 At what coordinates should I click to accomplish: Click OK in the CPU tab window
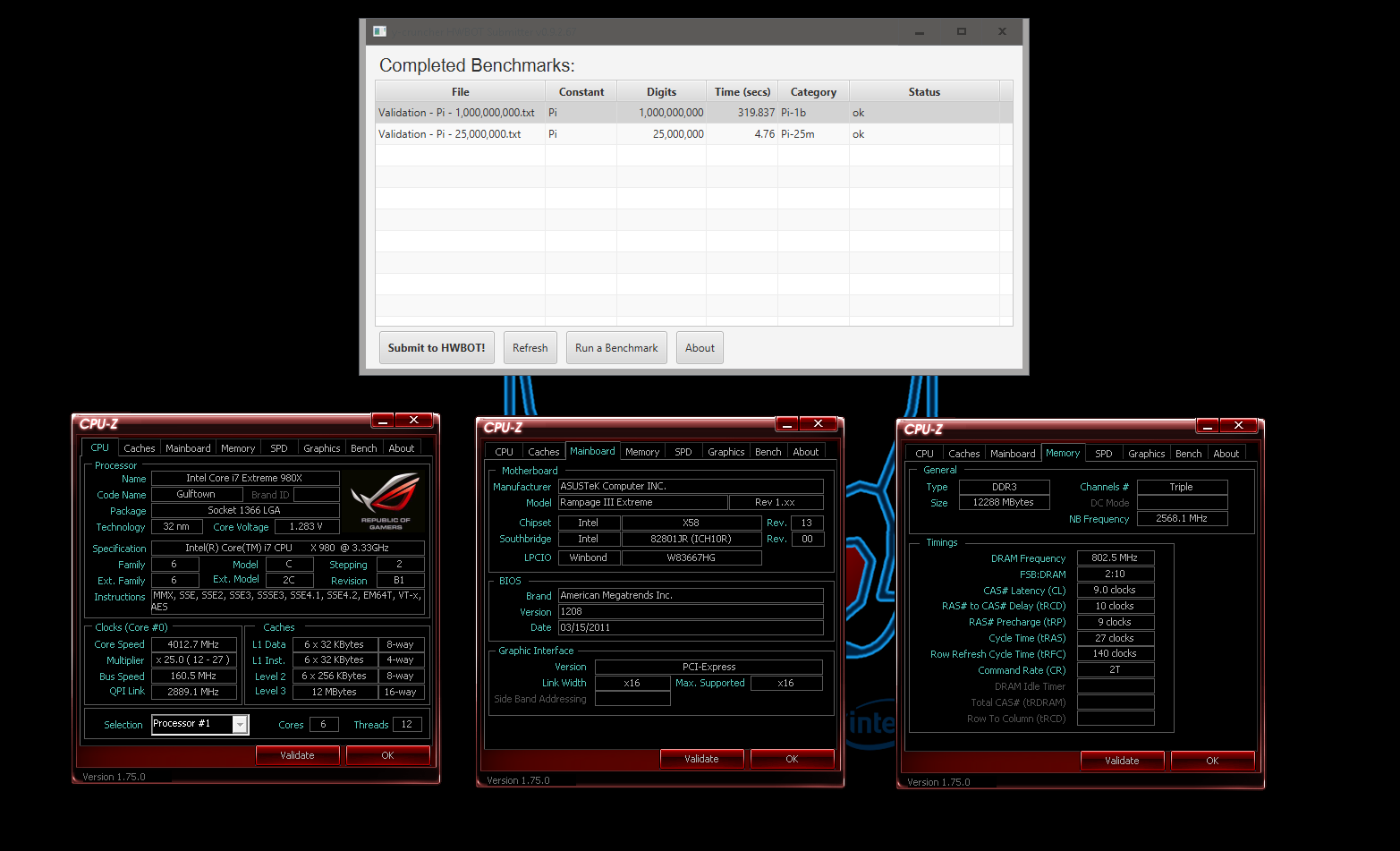pyautogui.click(x=387, y=755)
